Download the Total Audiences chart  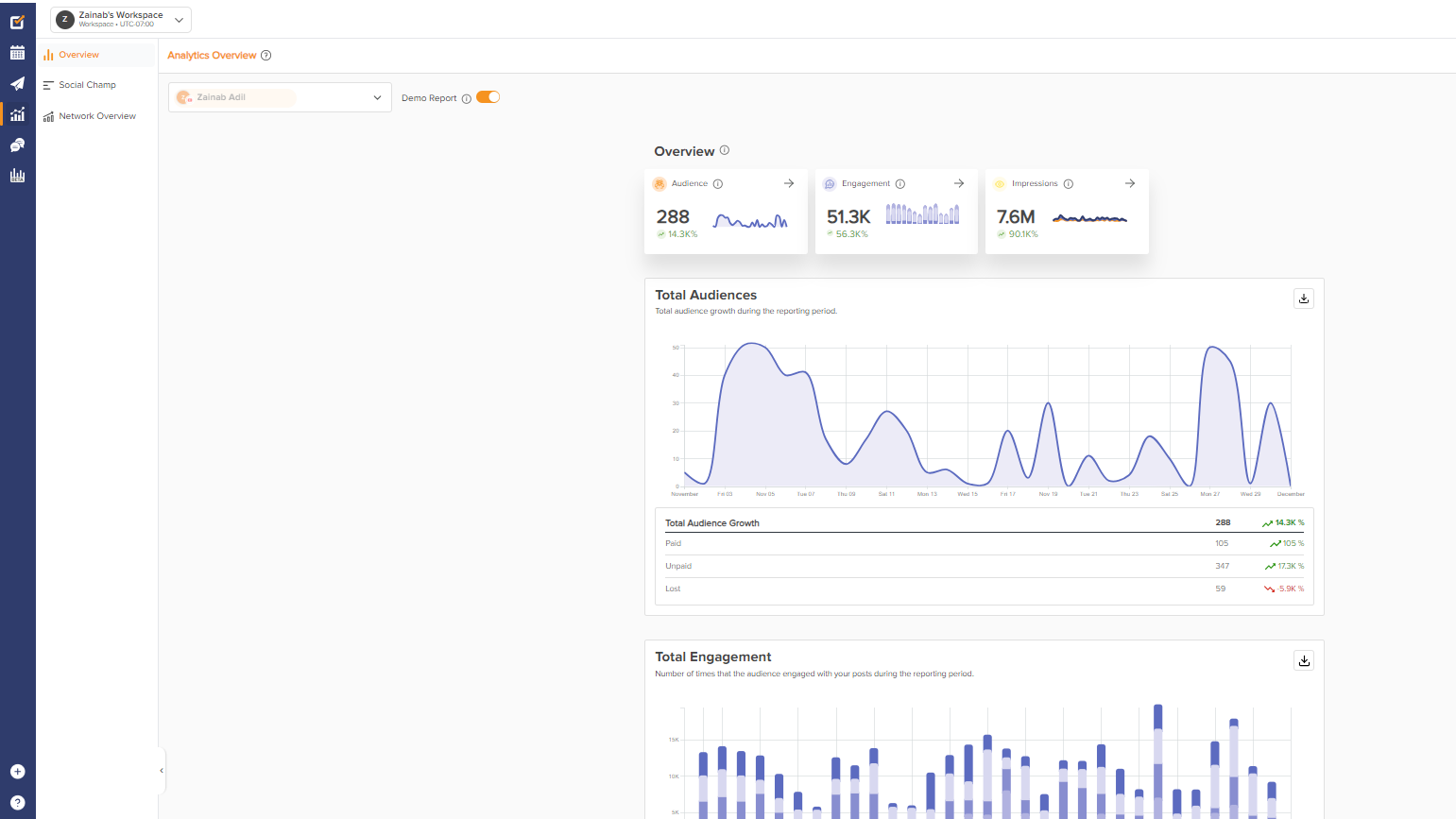pos(1304,298)
